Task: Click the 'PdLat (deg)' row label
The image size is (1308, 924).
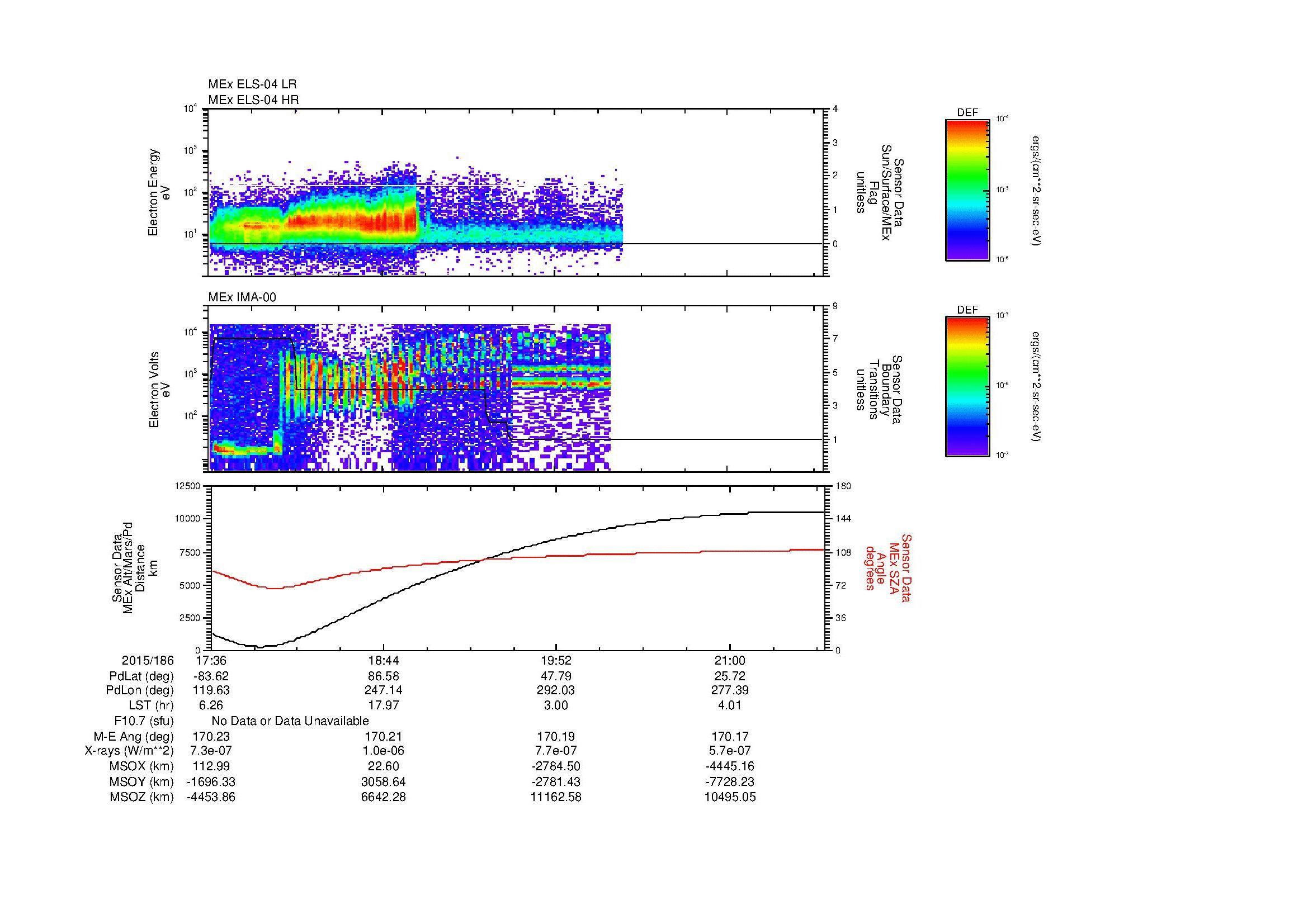Action: pyautogui.click(x=141, y=676)
